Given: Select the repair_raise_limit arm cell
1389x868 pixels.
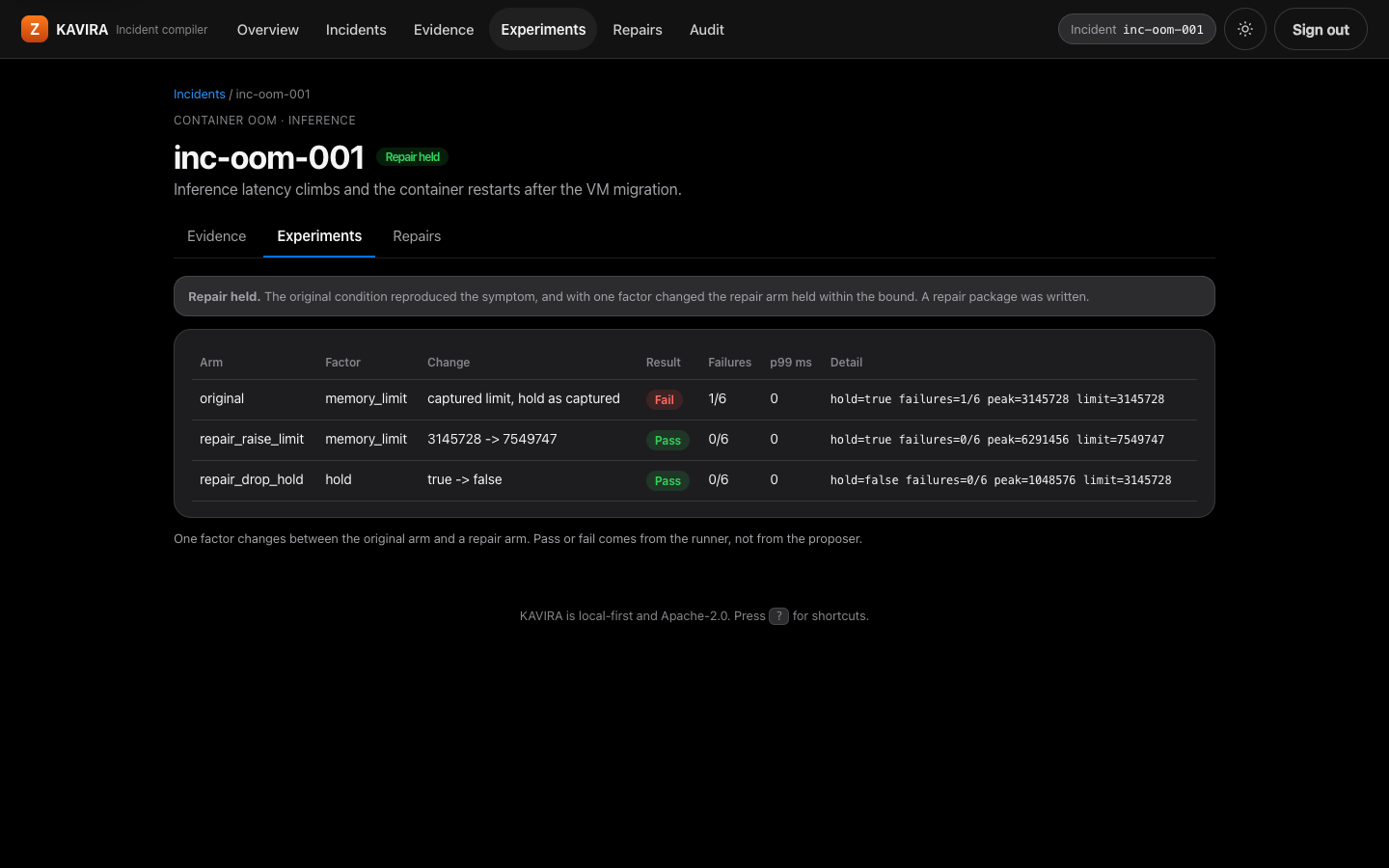Looking at the screenshot, I should tap(252, 439).
